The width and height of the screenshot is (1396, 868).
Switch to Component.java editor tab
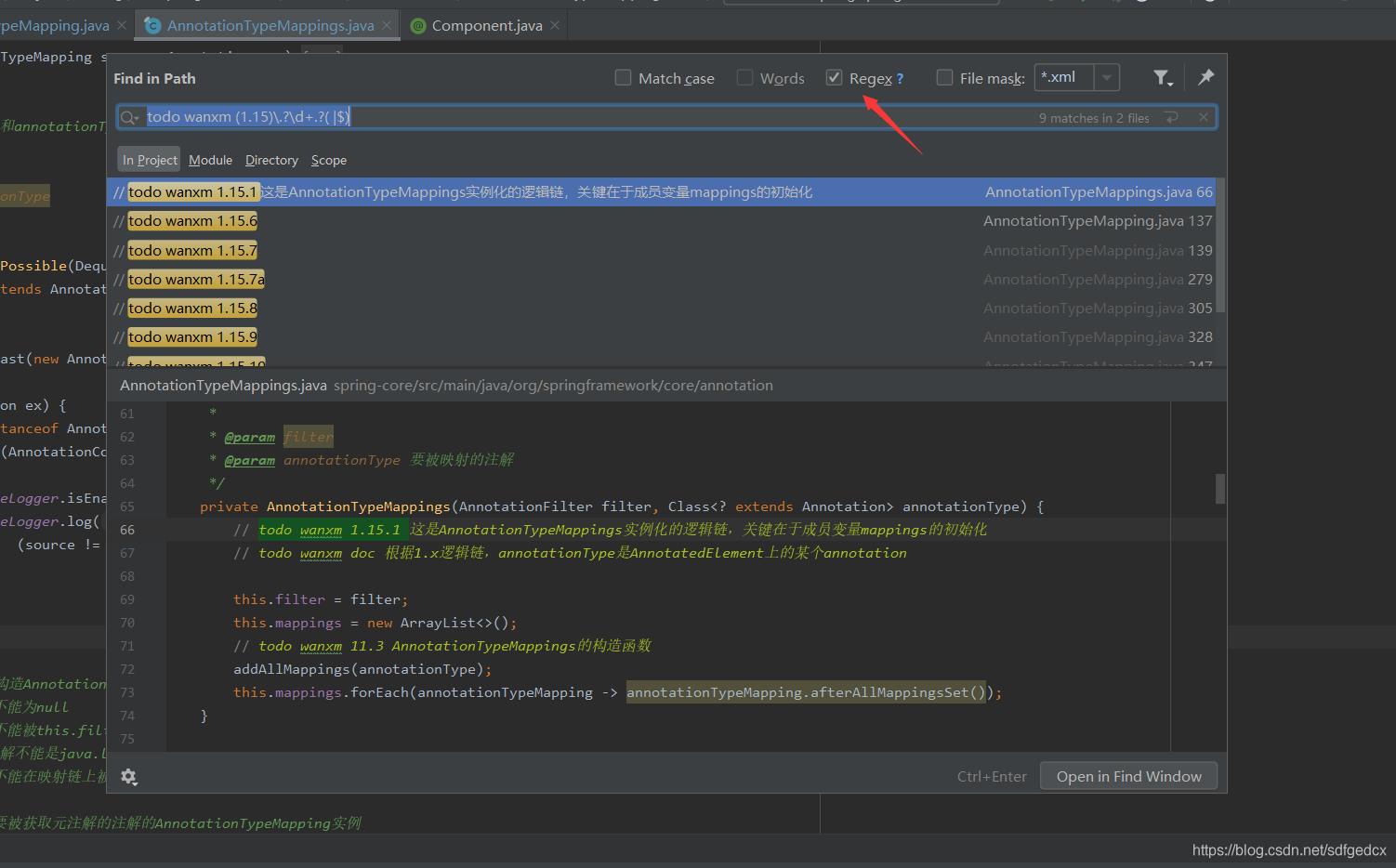tap(486, 26)
